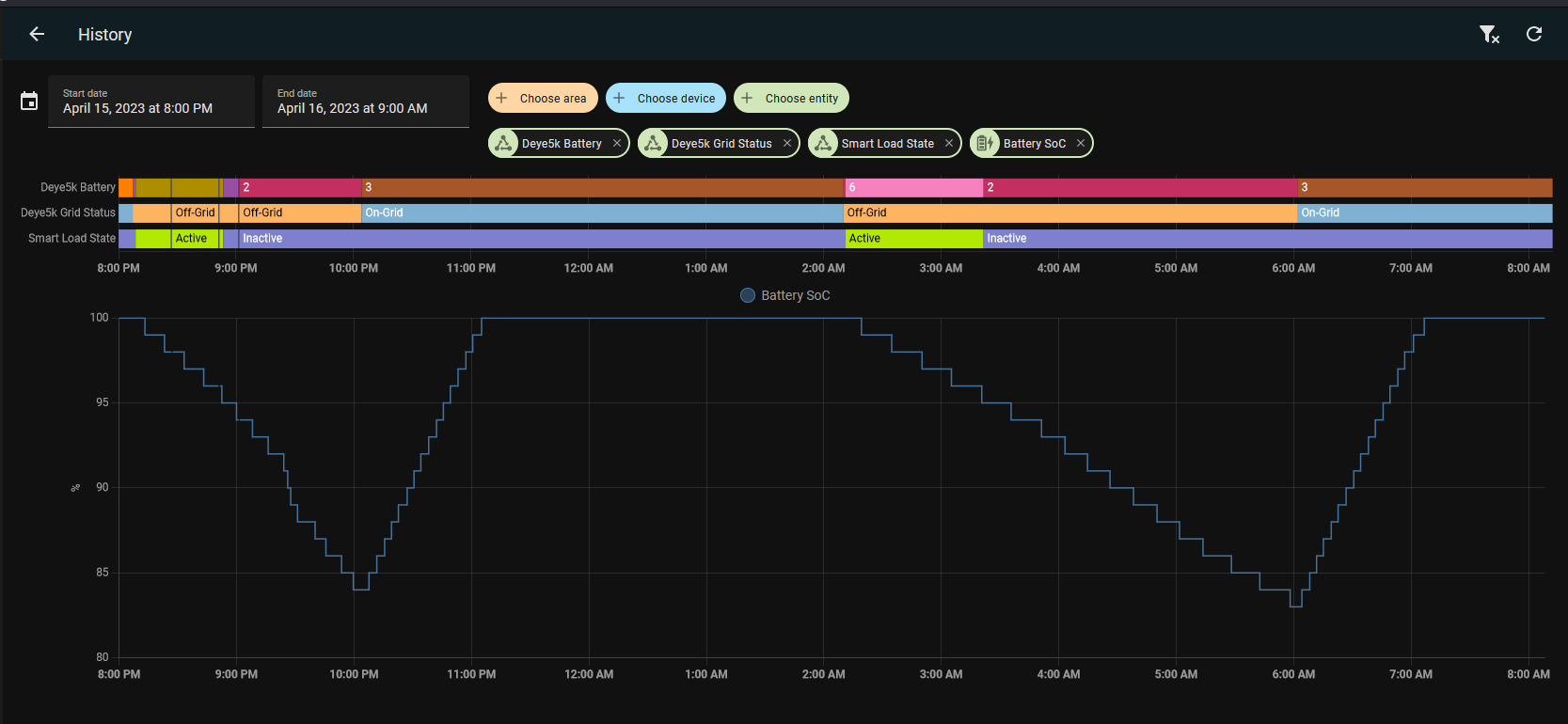The width and height of the screenshot is (1568, 724).
Task: Click the End date field
Action: click(x=365, y=102)
